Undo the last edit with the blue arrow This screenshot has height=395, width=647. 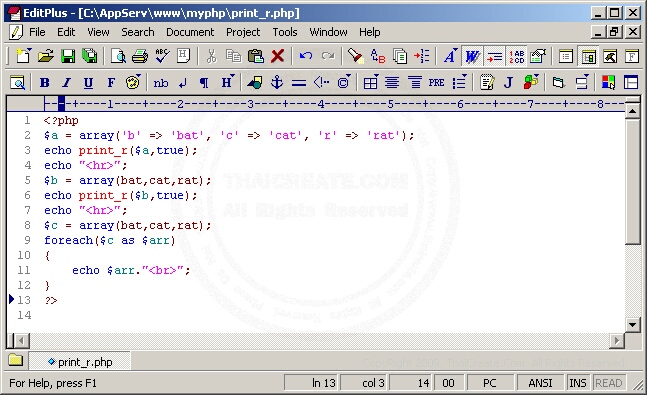pyautogui.click(x=306, y=56)
